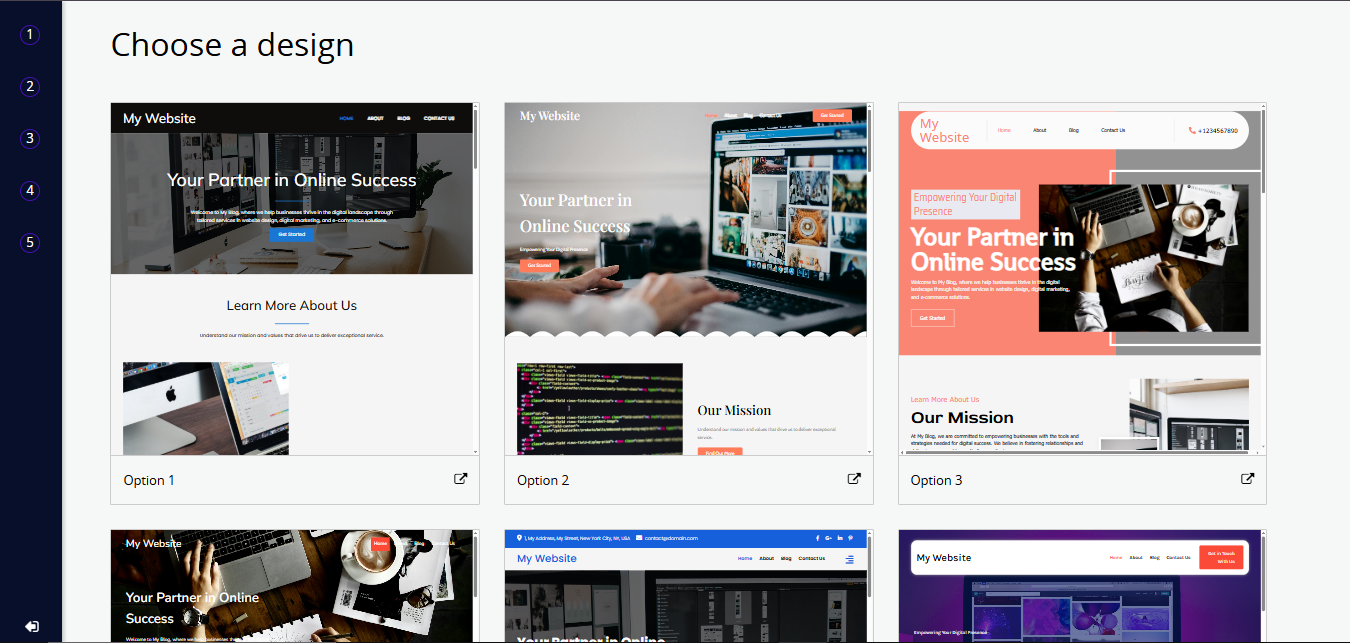Select step 1 circle in the sidebar

tap(29, 34)
